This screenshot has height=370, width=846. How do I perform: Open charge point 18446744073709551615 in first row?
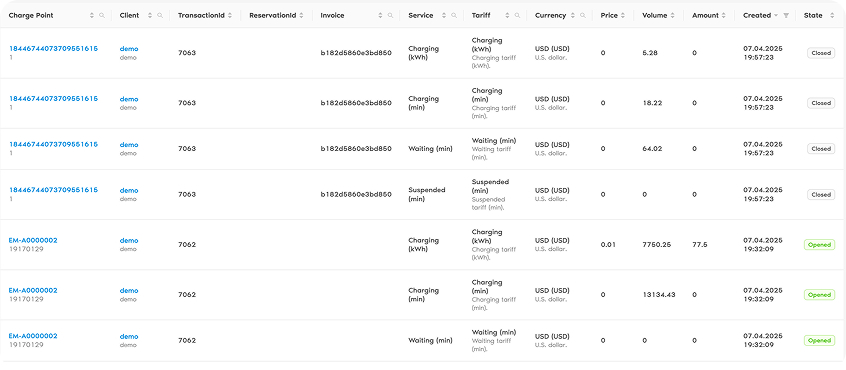click(x=53, y=49)
